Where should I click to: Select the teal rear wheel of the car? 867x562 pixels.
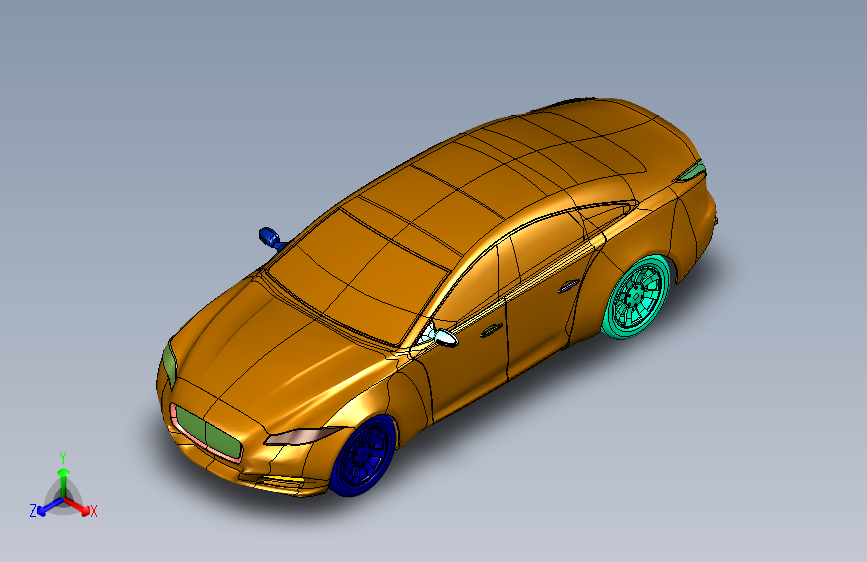[x=636, y=296]
